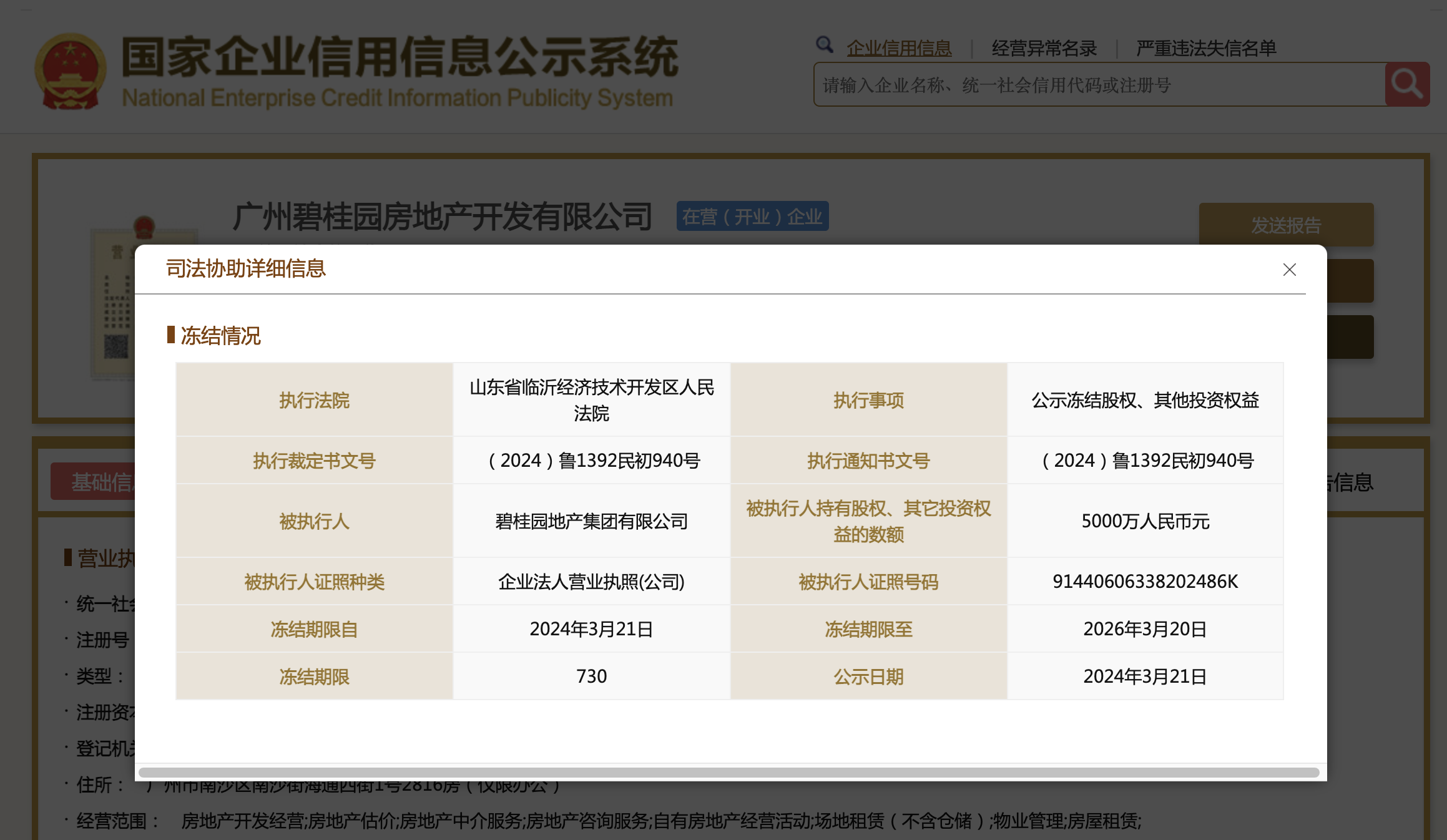The height and width of the screenshot is (840, 1447).
Task: Click the 冻结情况 section heading
Action: tap(220, 336)
